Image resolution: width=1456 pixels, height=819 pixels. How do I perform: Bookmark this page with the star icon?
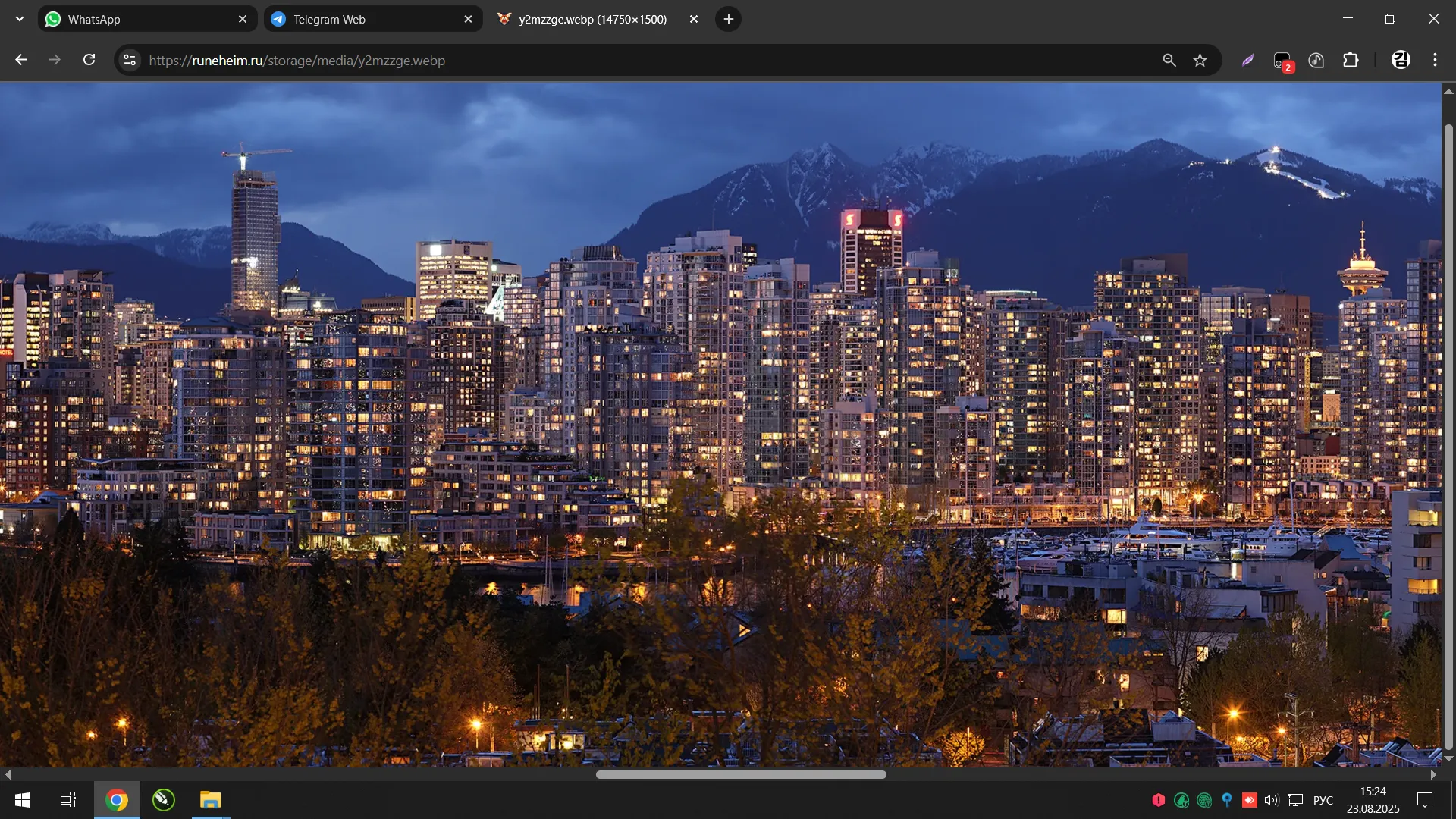pos(1200,60)
